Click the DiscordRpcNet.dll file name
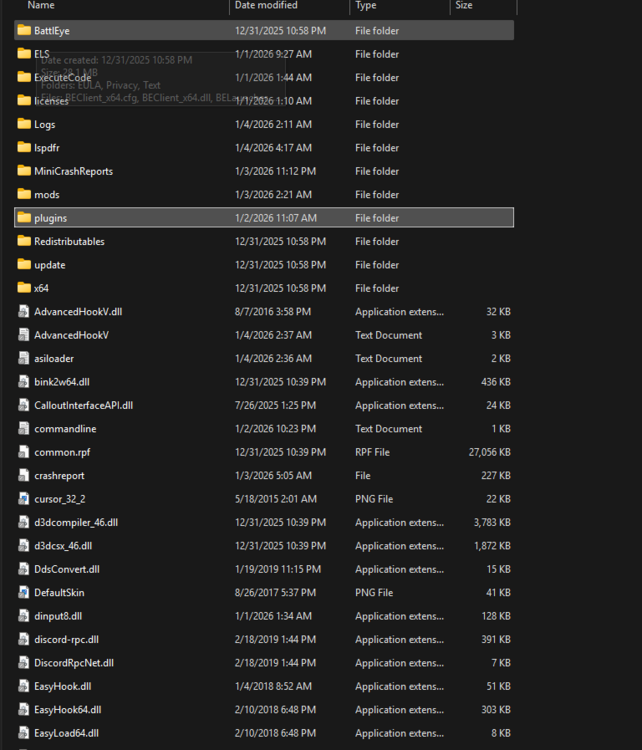The image size is (642, 750). [74, 663]
